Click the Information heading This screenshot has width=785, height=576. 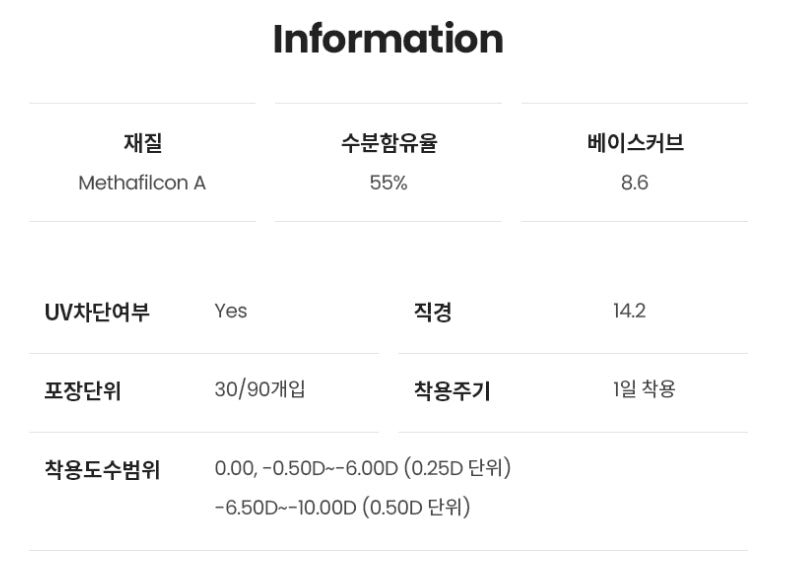coord(388,39)
